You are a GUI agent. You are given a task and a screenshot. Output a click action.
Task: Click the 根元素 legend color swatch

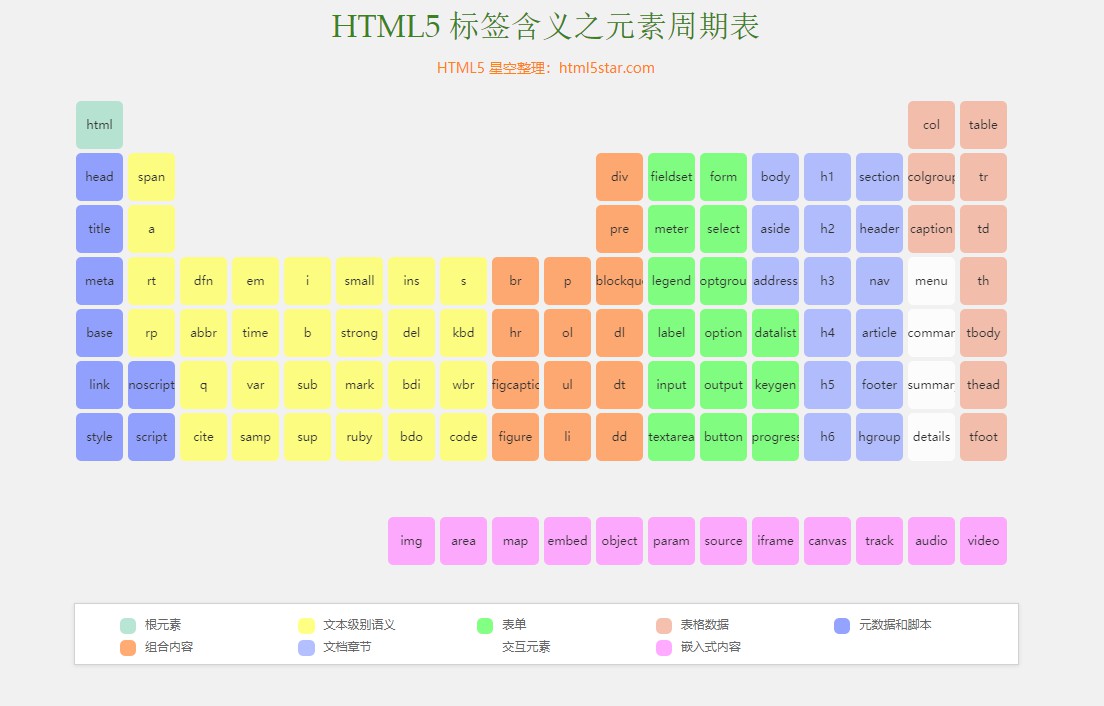coord(128,626)
